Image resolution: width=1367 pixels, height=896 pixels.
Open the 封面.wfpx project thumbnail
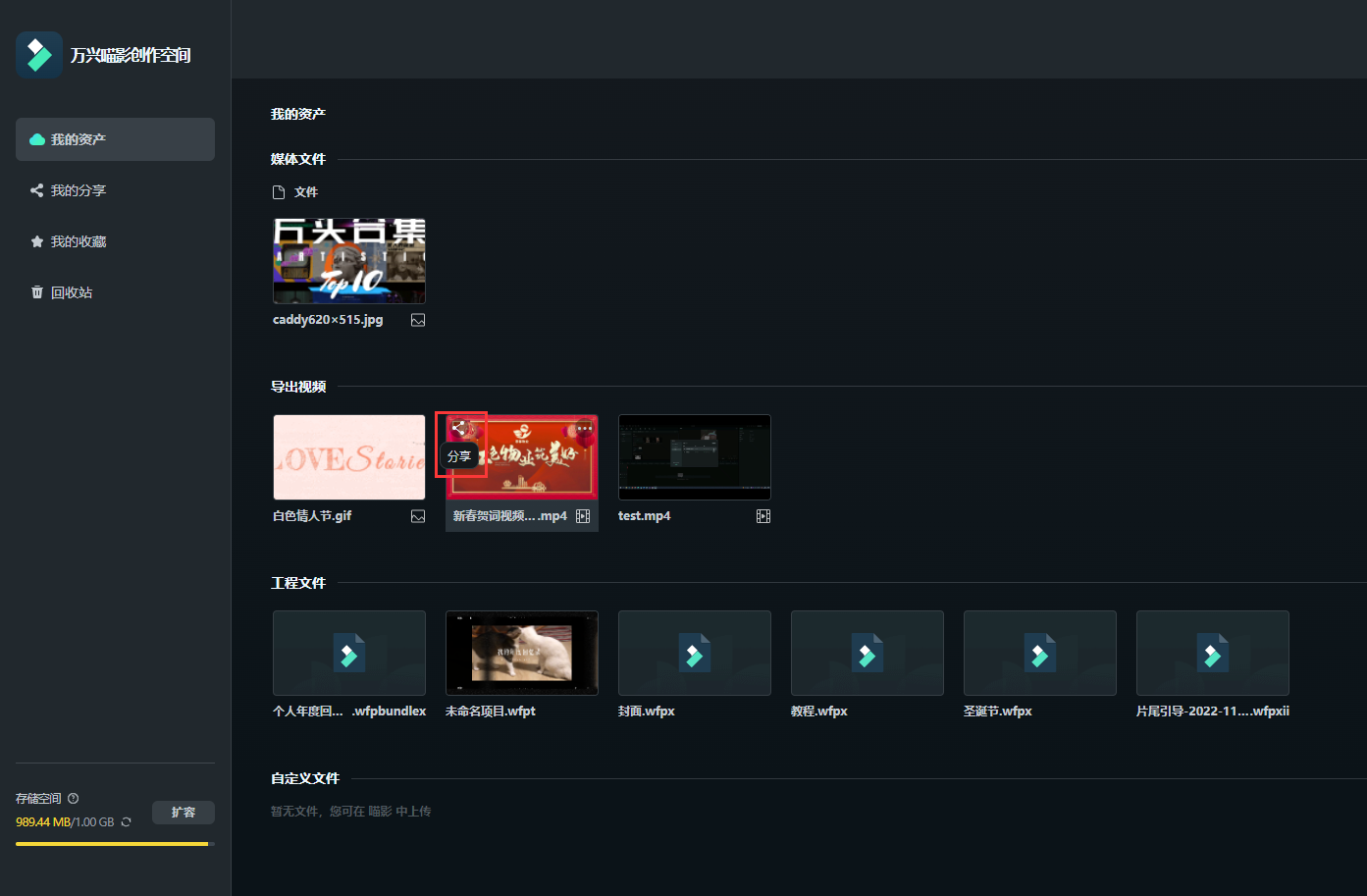(x=695, y=654)
